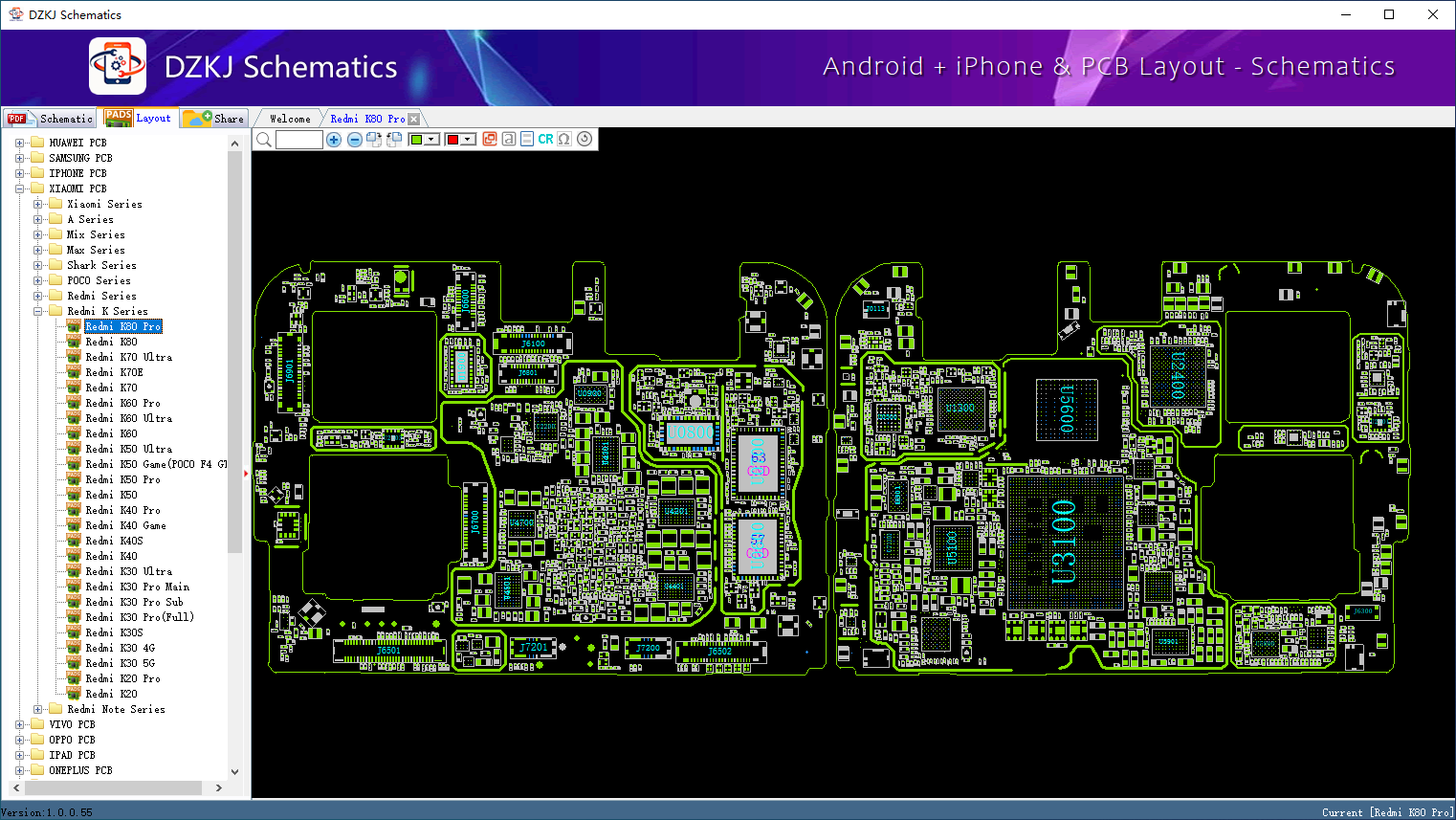Click the horizontal scroll left arrow
The width and height of the screenshot is (1456, 820).
pos(16,788)
